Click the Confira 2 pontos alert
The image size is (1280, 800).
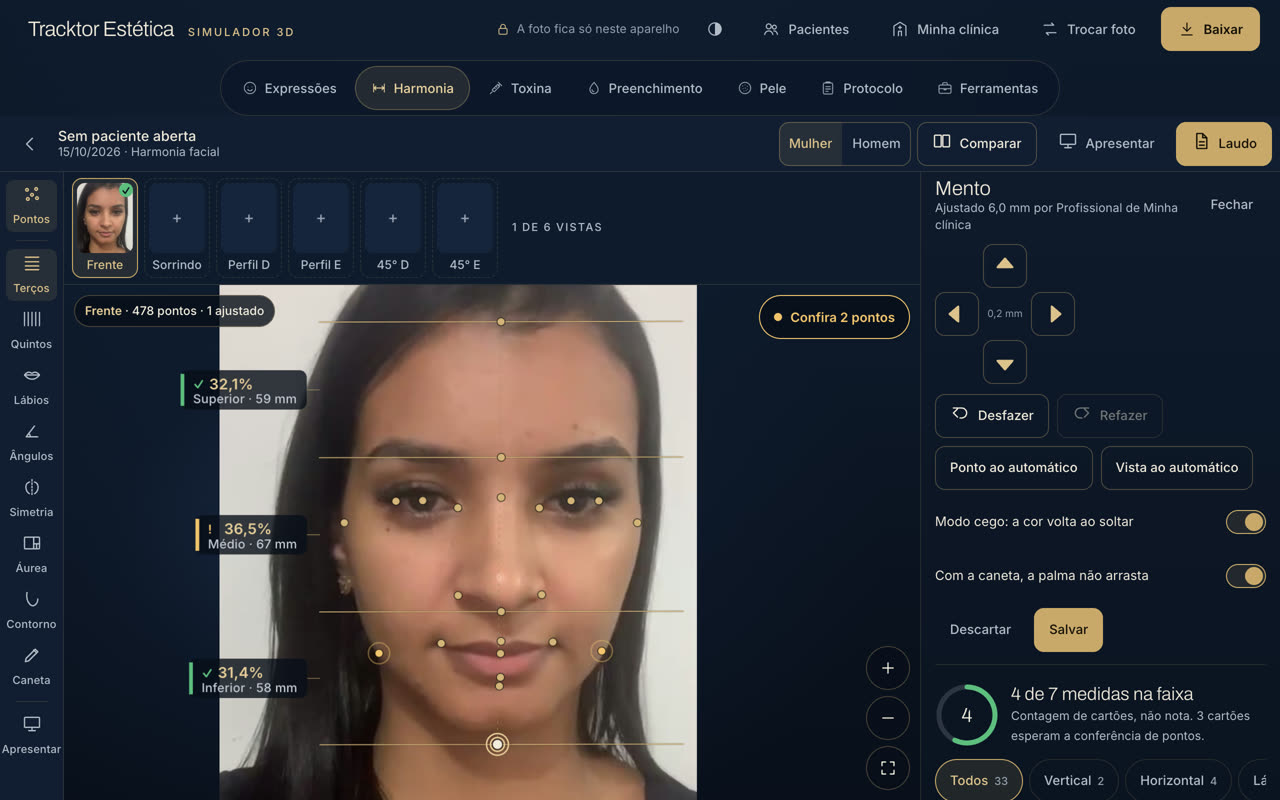click(834, 317)
